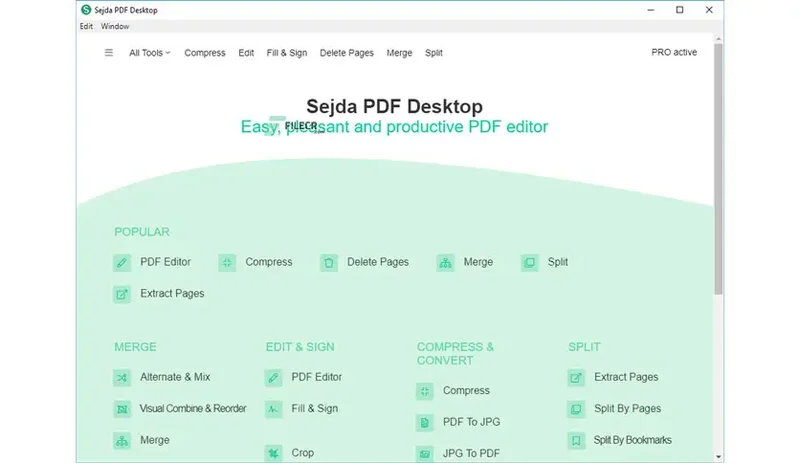Image resolution: width=800 pixels, height=463 pixels.
Task: Open the hamburger menu icon
Action: pyautogui.click(x=109, y=53)
